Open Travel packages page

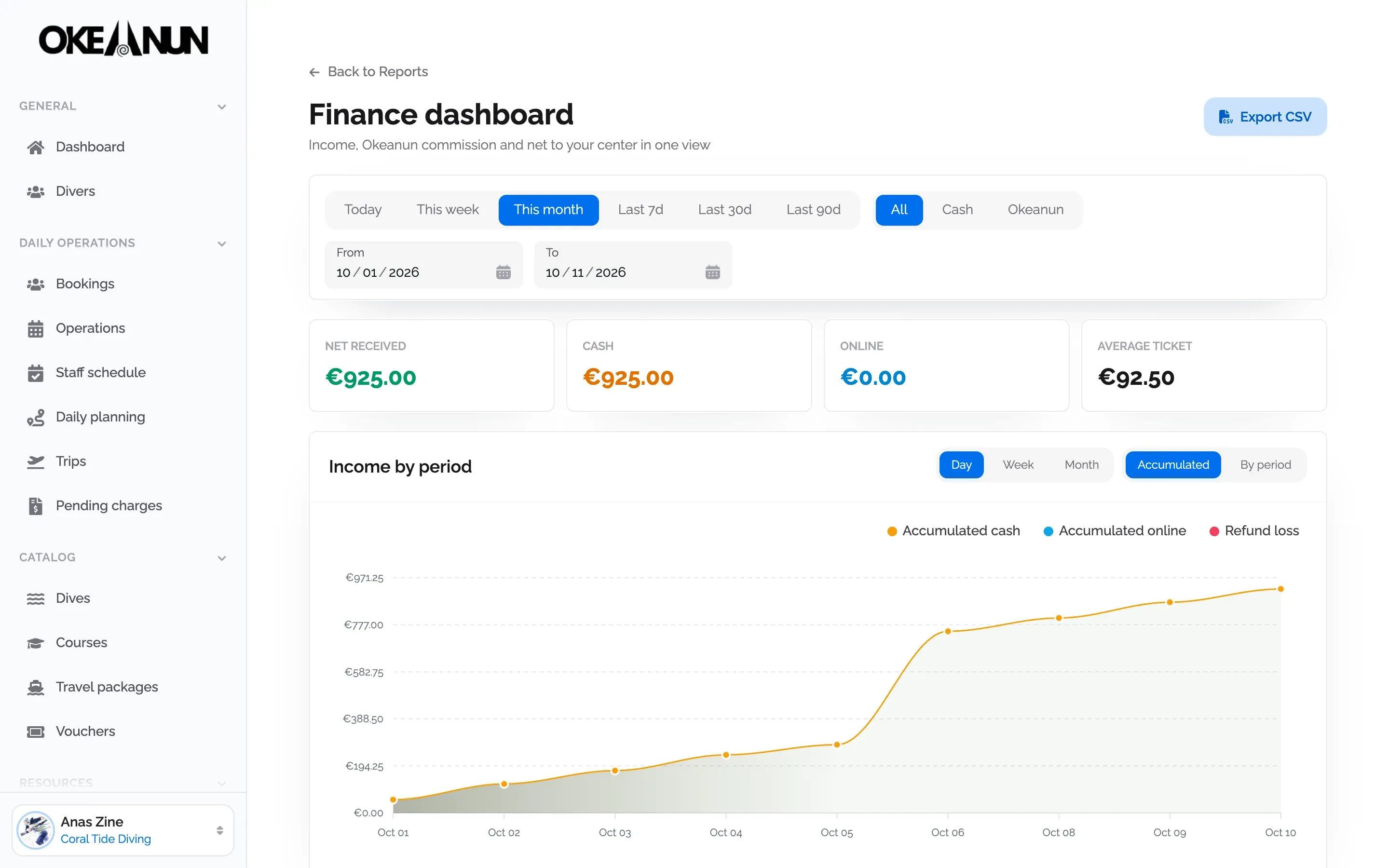[x=123, y=687]
